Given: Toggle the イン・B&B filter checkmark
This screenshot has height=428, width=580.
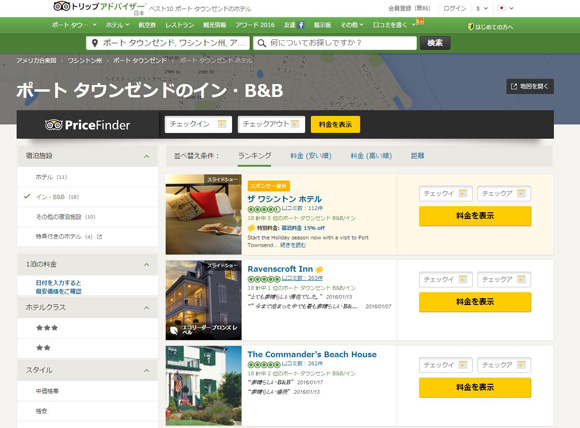Looking at the screenshot, I should (x=27, y=196).
